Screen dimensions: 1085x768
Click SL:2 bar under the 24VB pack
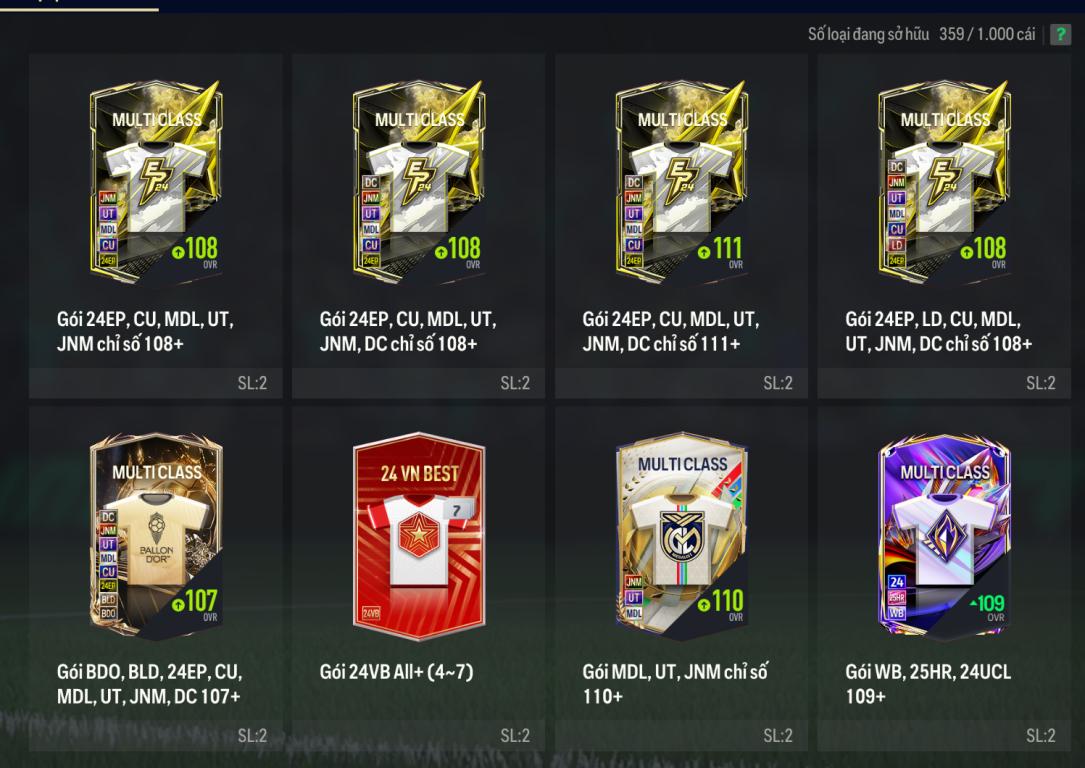[x=419, y=735]
